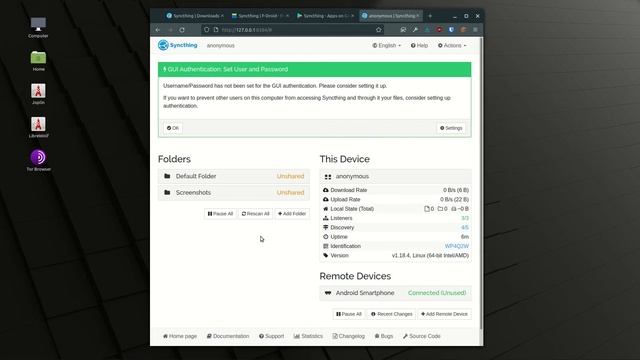Click the Version tag icon
The height and width of the screenshot is (360, 640).
coord(326,256)
